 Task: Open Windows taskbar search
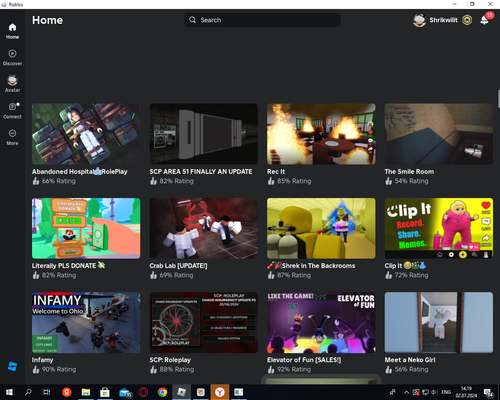coord(28,392)
